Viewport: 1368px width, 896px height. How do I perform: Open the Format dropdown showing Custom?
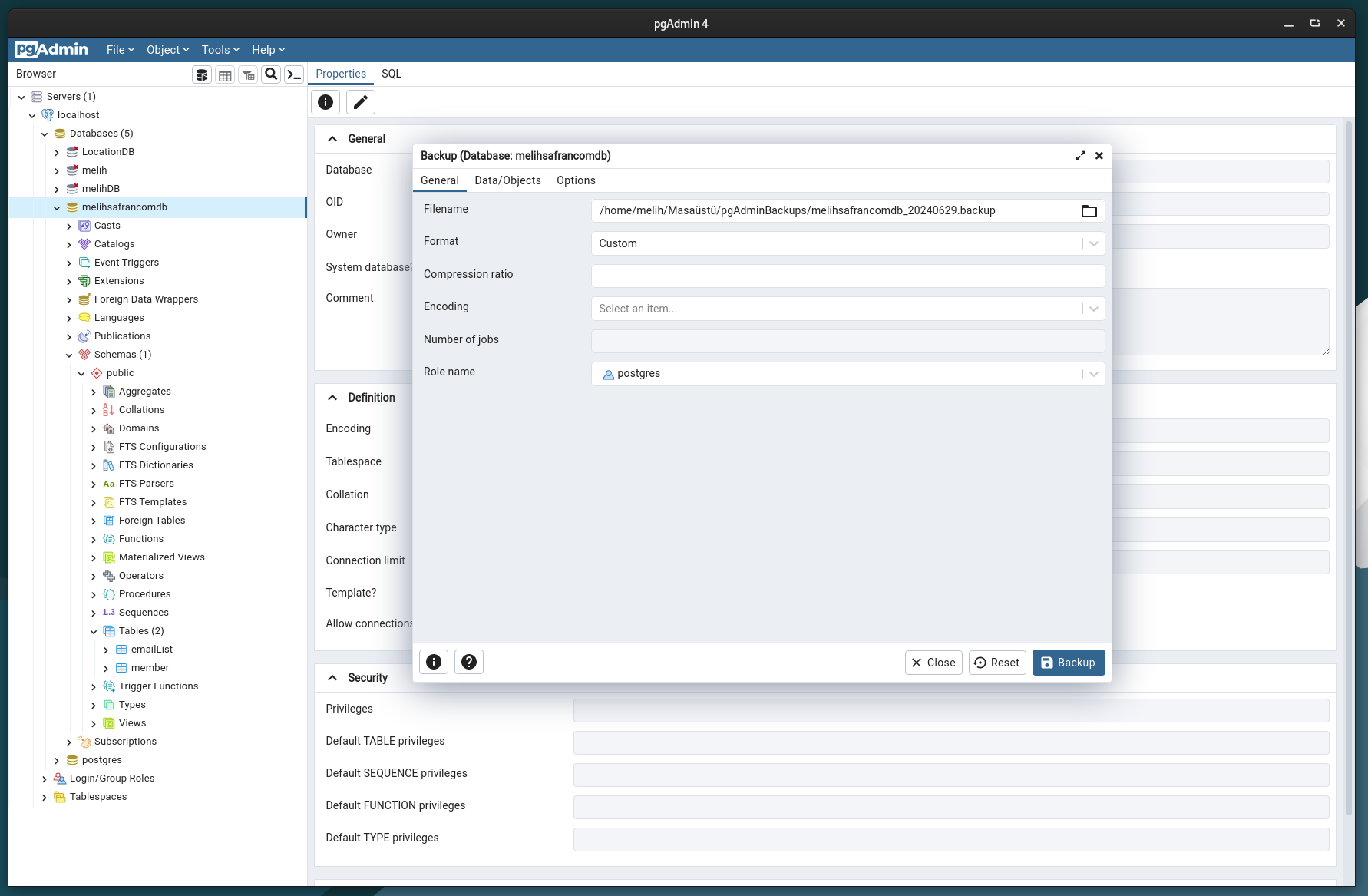pyautogui.click(x=848, y=243)
